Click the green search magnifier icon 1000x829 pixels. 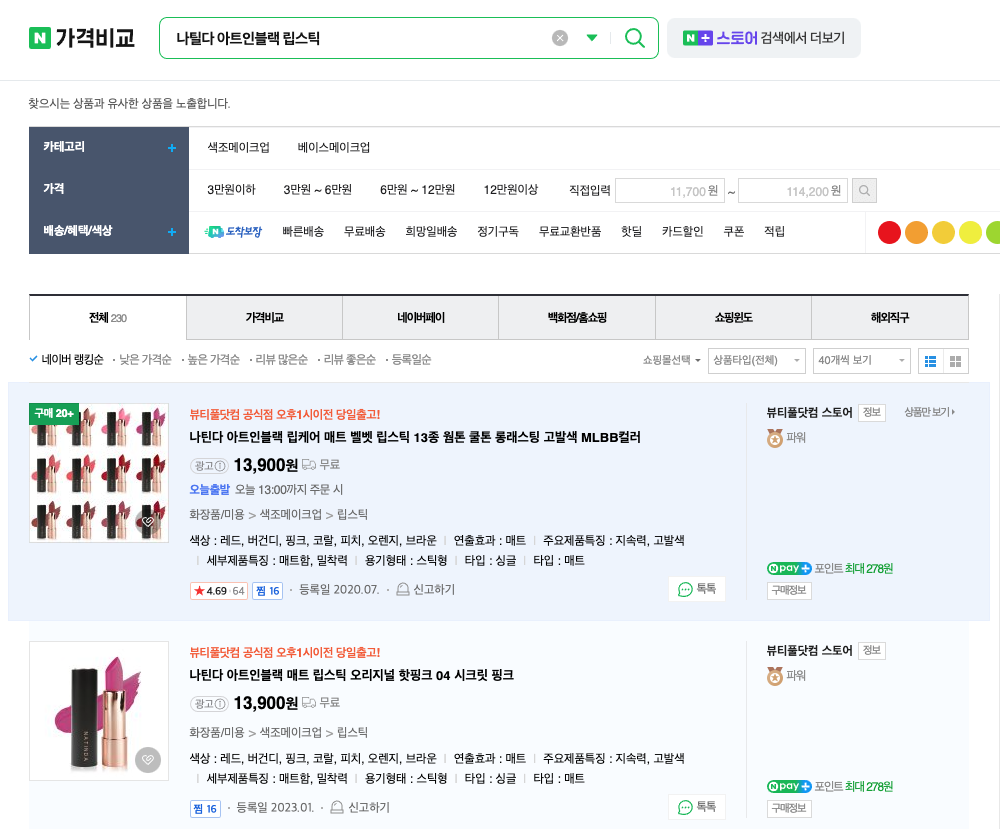(634, 37)
